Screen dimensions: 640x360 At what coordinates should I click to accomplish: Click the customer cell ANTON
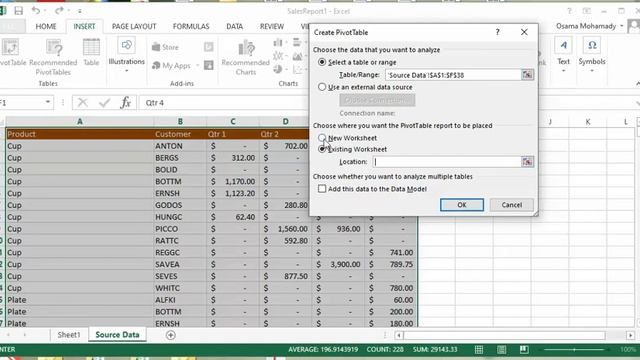coord(180,146)
